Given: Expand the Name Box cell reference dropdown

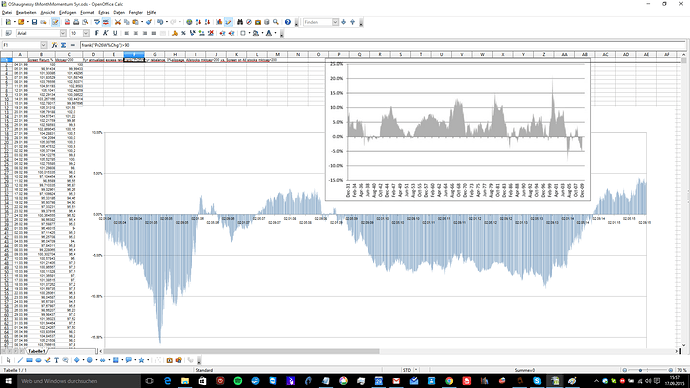Looking at the screenshot, I should [44, 45].
